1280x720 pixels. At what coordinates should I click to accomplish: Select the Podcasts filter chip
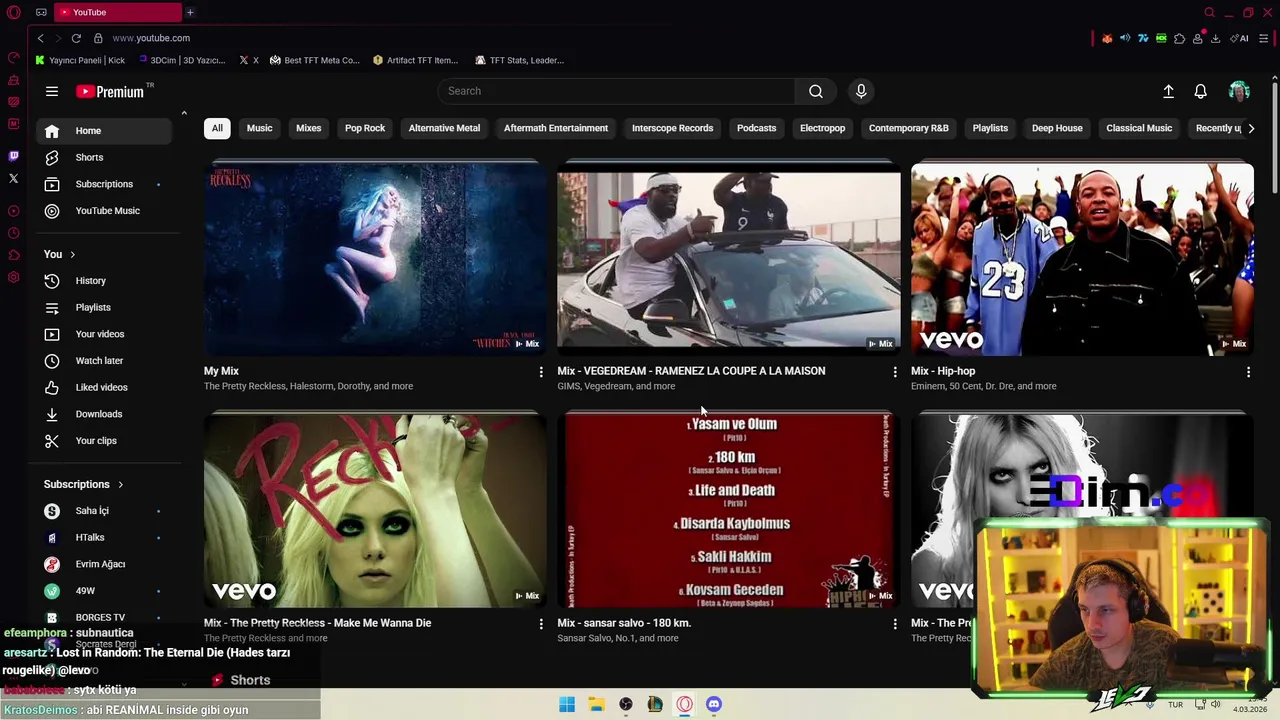pyautogui.click(x=756, y=128)
